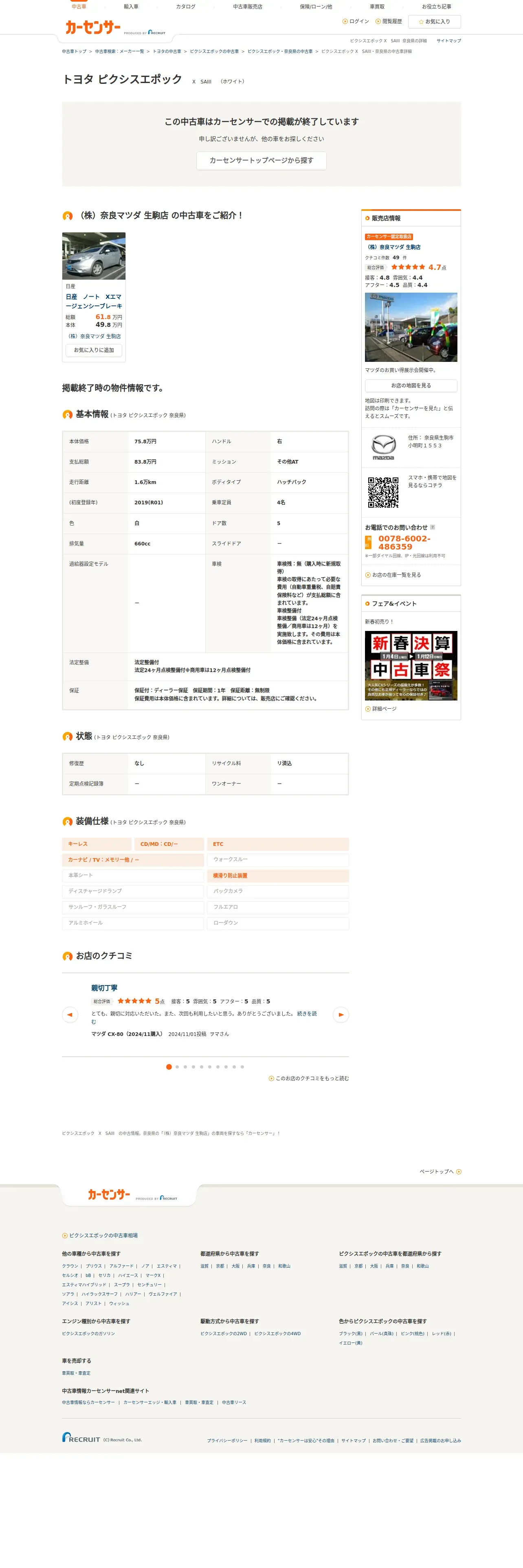Click the phone inquiry help question icon
This screenshot has height=1568, width=523.
(x=432, y=527)
